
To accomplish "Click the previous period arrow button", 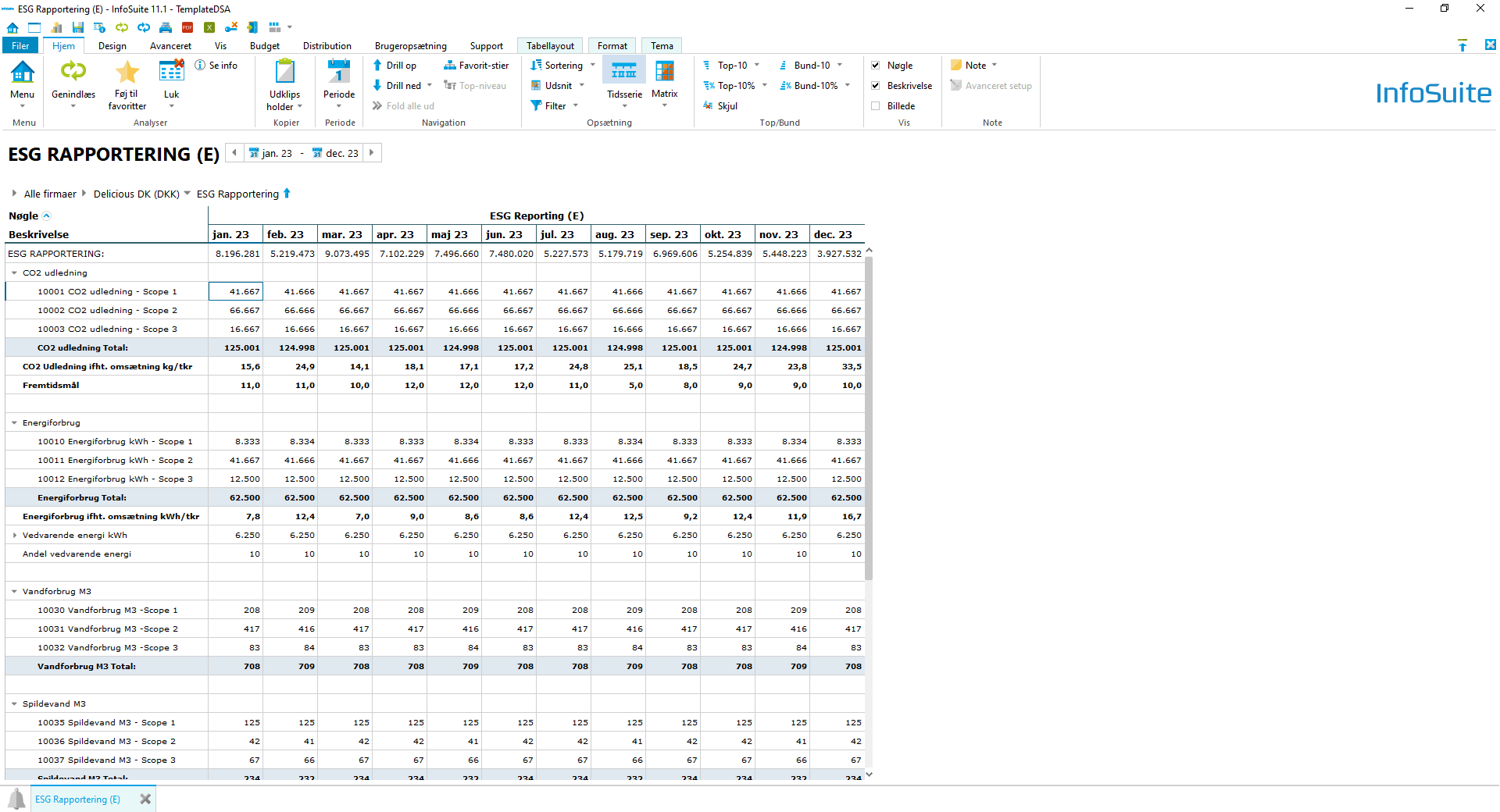I will pyautogui.click(x=234, y=153).
